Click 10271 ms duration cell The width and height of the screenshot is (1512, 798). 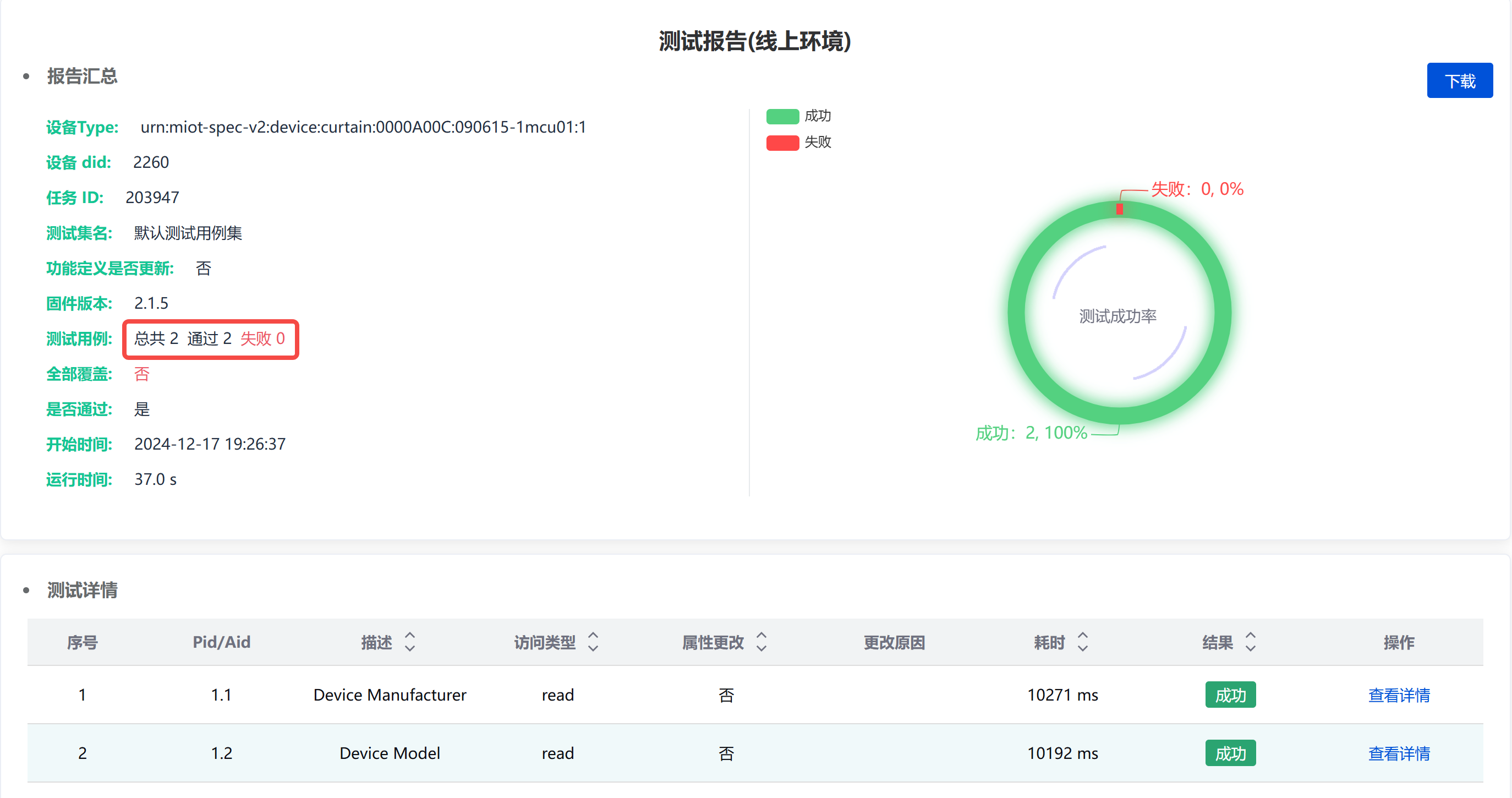[x=1062, y=695]
